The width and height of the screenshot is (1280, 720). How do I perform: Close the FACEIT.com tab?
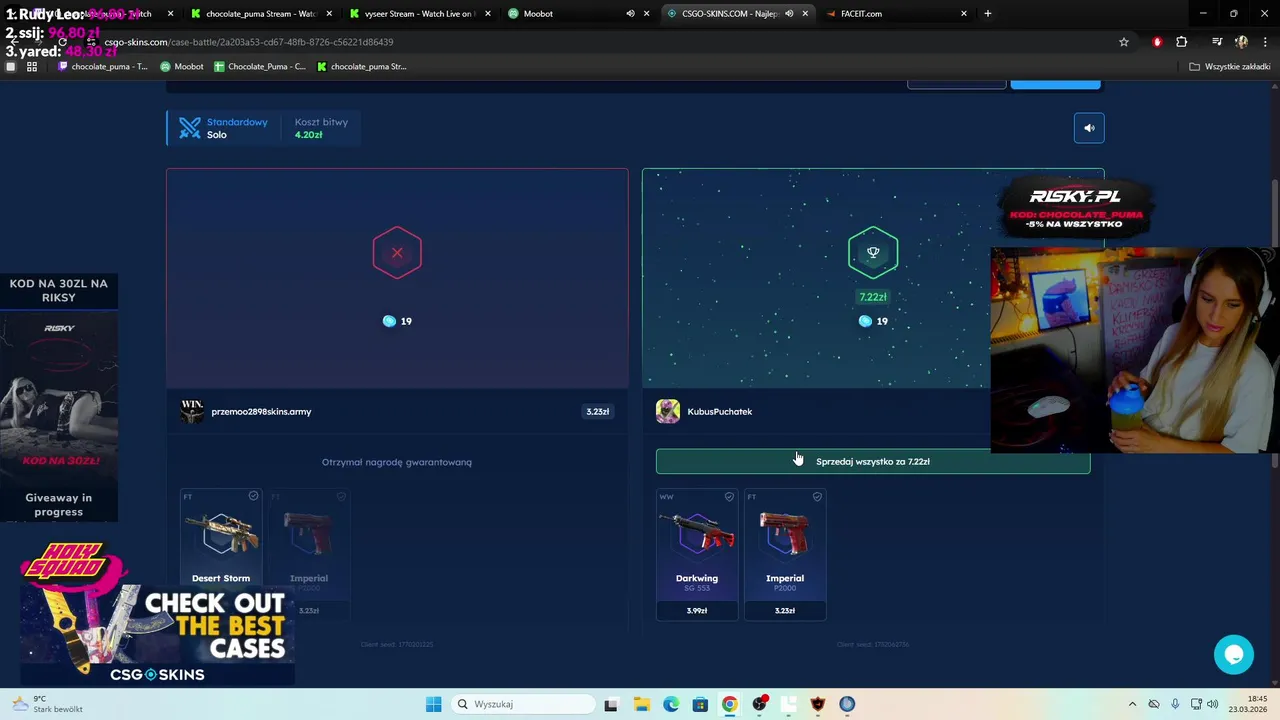click(964, 14)
